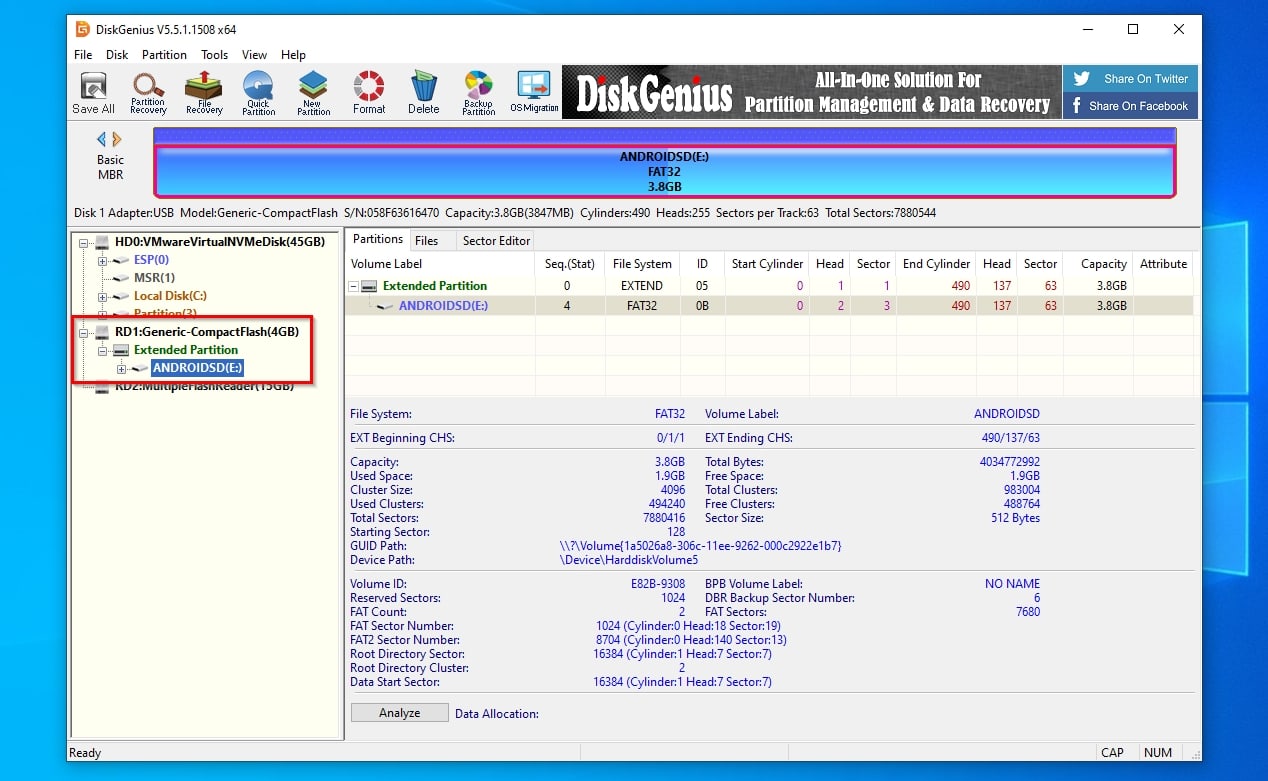Click the RD2 MultipleFlashReader disk icon
This screenshot has width=1268, height=781.
(101, 387)
